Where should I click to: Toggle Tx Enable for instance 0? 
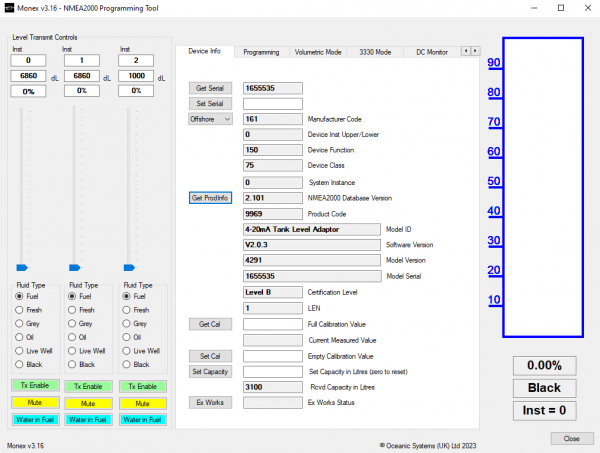click(35, 385)
